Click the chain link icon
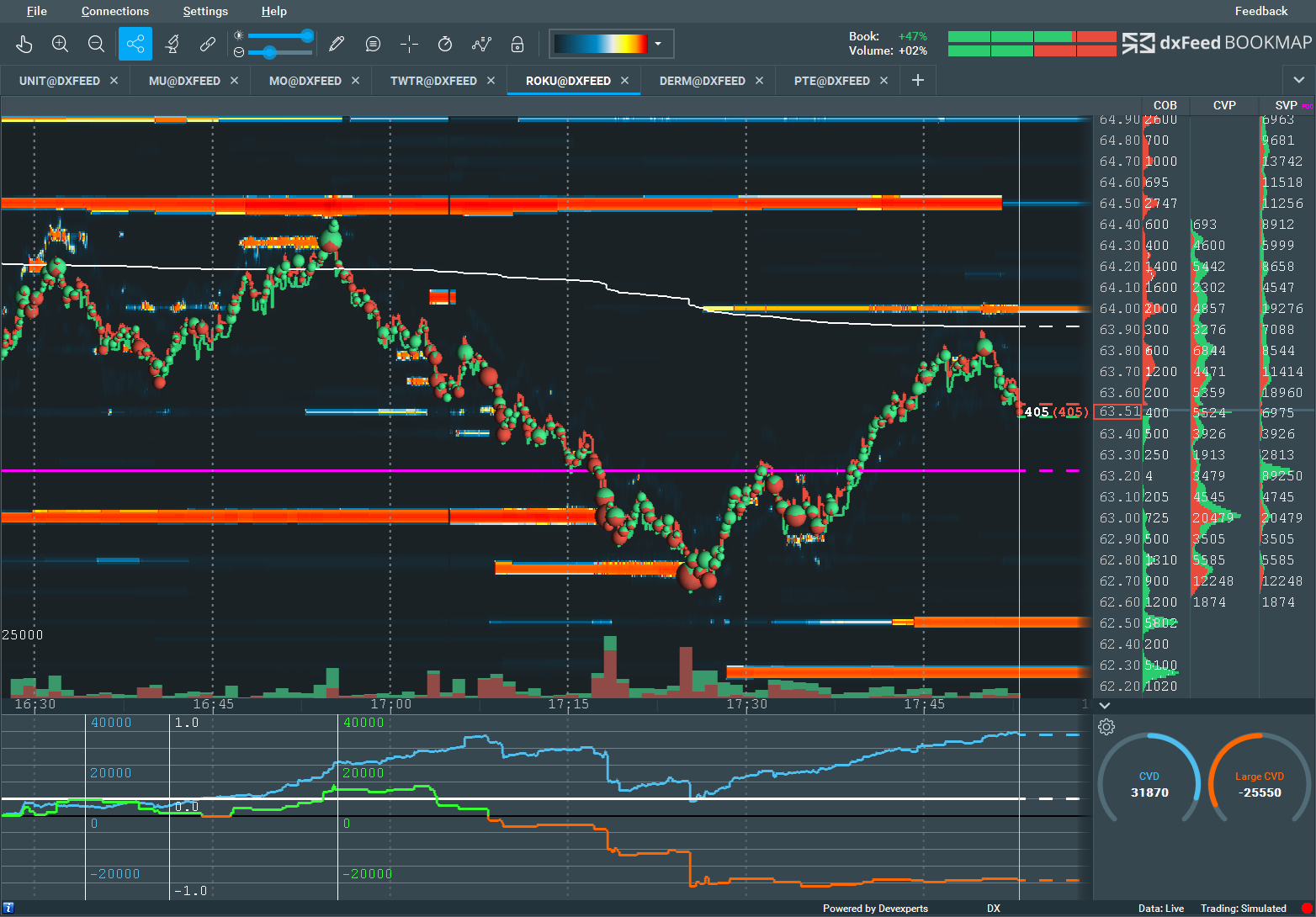The image size is (1316, 917). pos(208,44)
